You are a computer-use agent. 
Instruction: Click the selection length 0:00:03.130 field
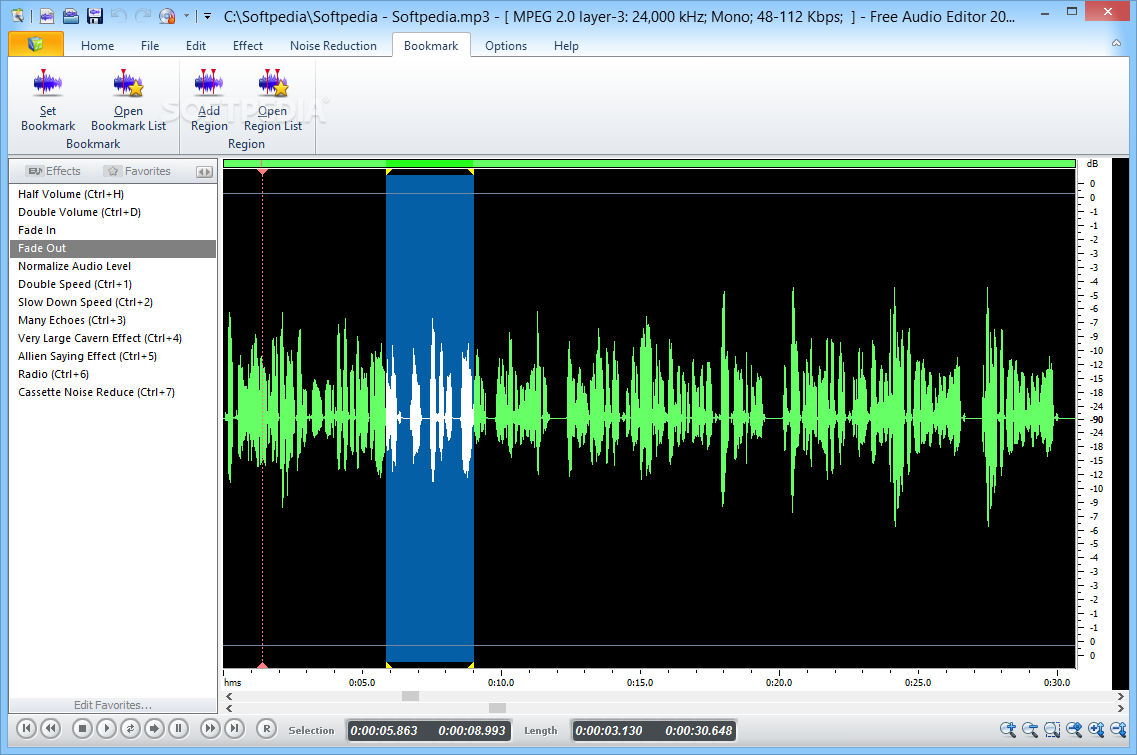pyautogui.click(x=609, y=731)
